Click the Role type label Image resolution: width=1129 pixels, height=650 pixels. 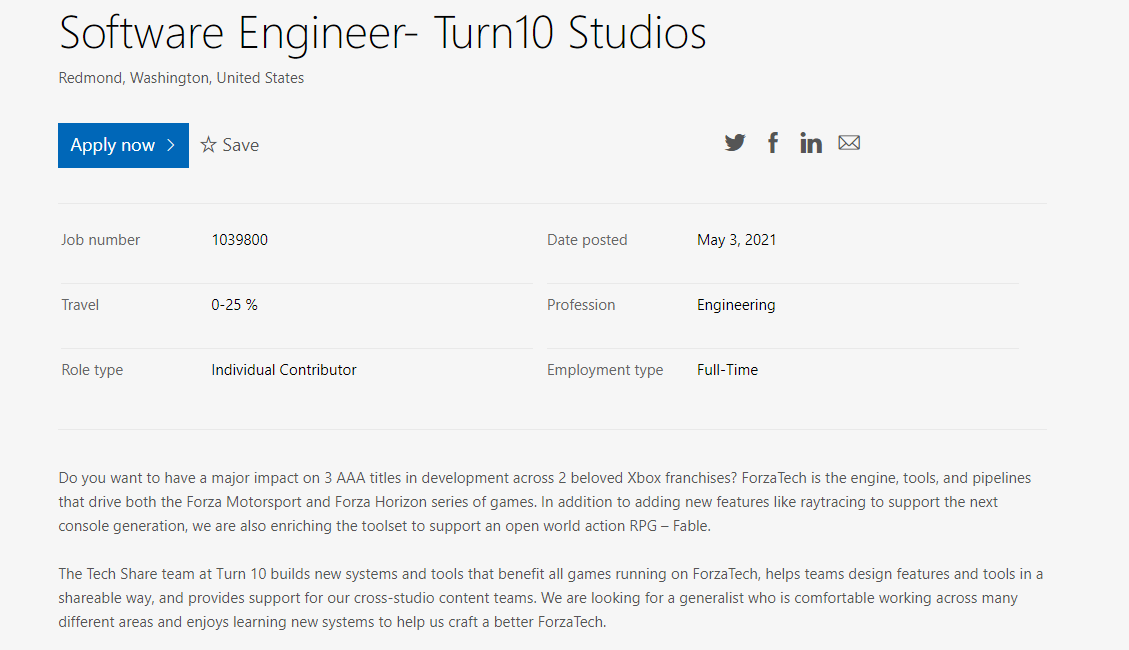point(92,370)
